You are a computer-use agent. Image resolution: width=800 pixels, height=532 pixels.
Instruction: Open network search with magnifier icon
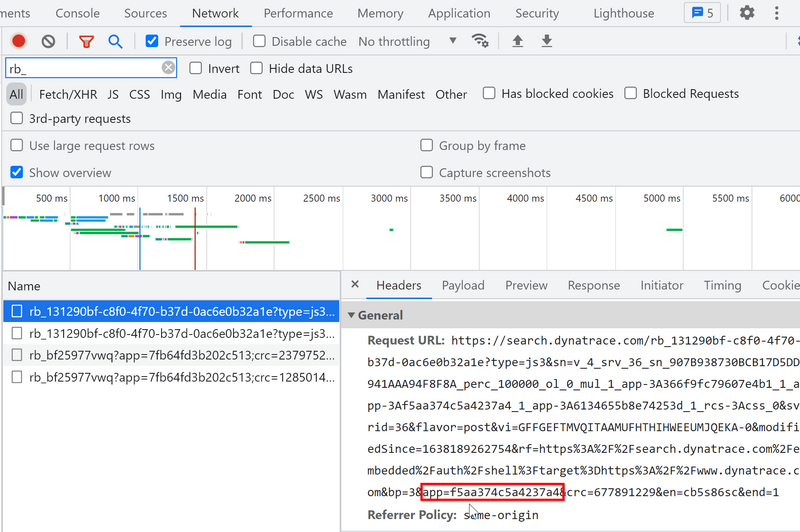115,41
